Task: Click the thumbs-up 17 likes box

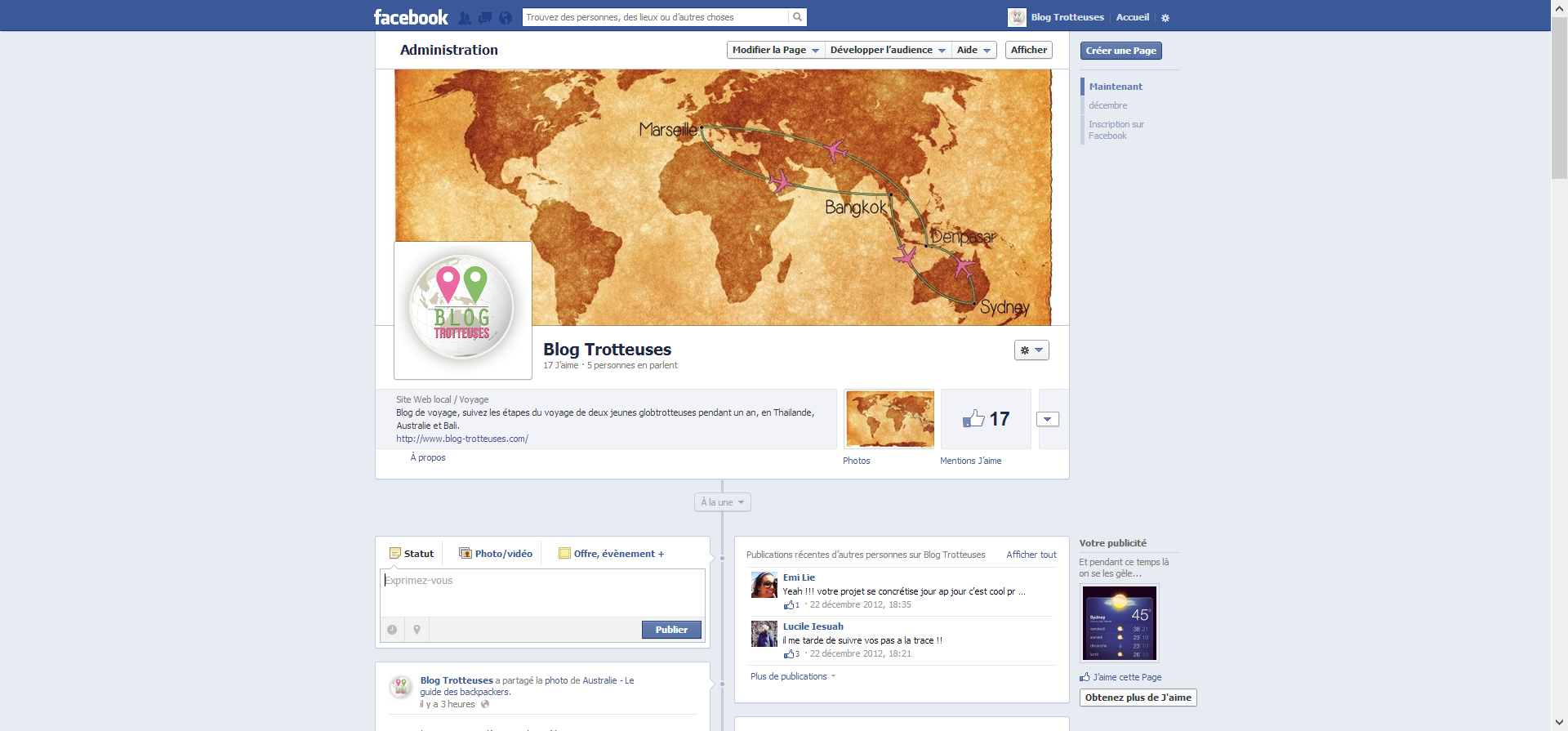Action: (x=986, y=419)
